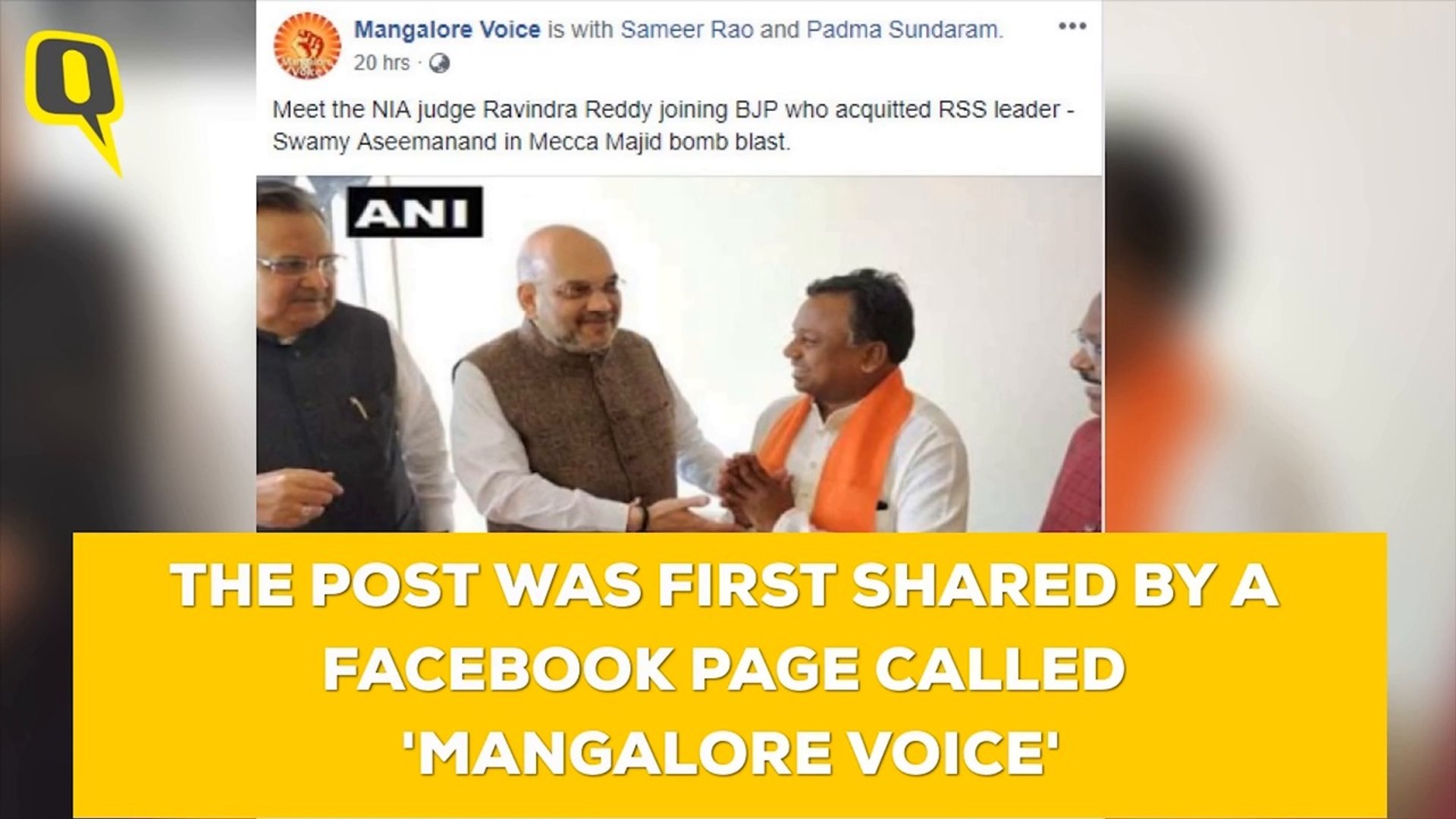
Task: Click the pen in the dark vest pocket
Action: click(359, 409)
